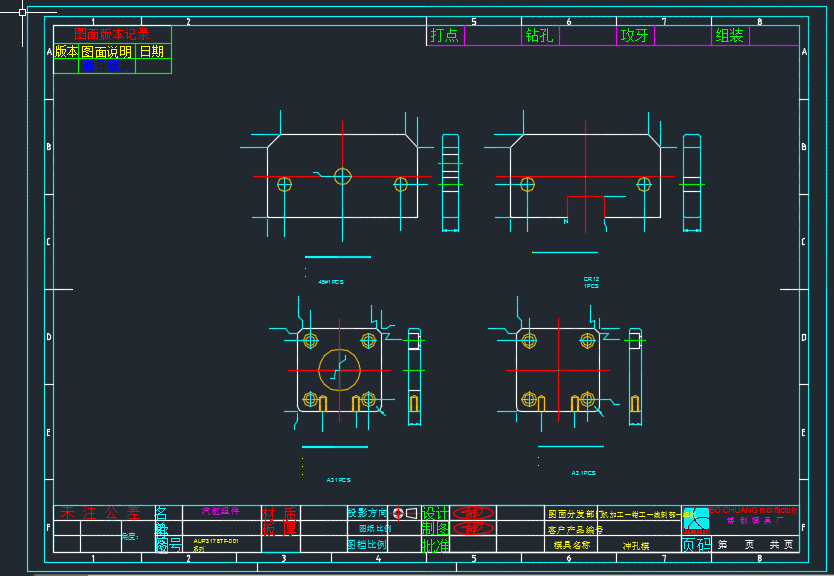This screenshot has width=834, height=576.
Task: Click the 页码 page number label
Action: [x=696, y=544]
